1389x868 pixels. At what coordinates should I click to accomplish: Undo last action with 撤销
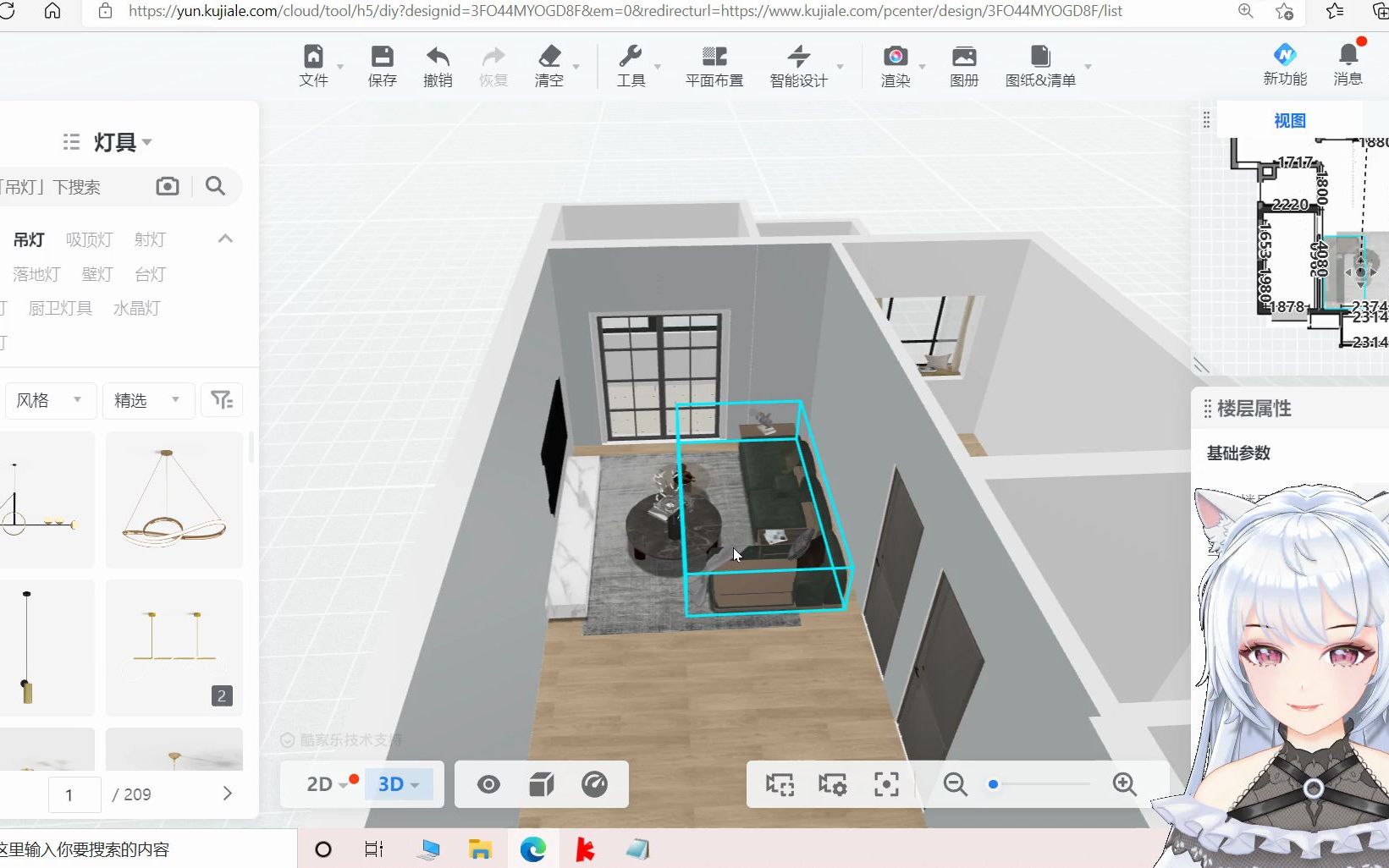pos(438,67)
